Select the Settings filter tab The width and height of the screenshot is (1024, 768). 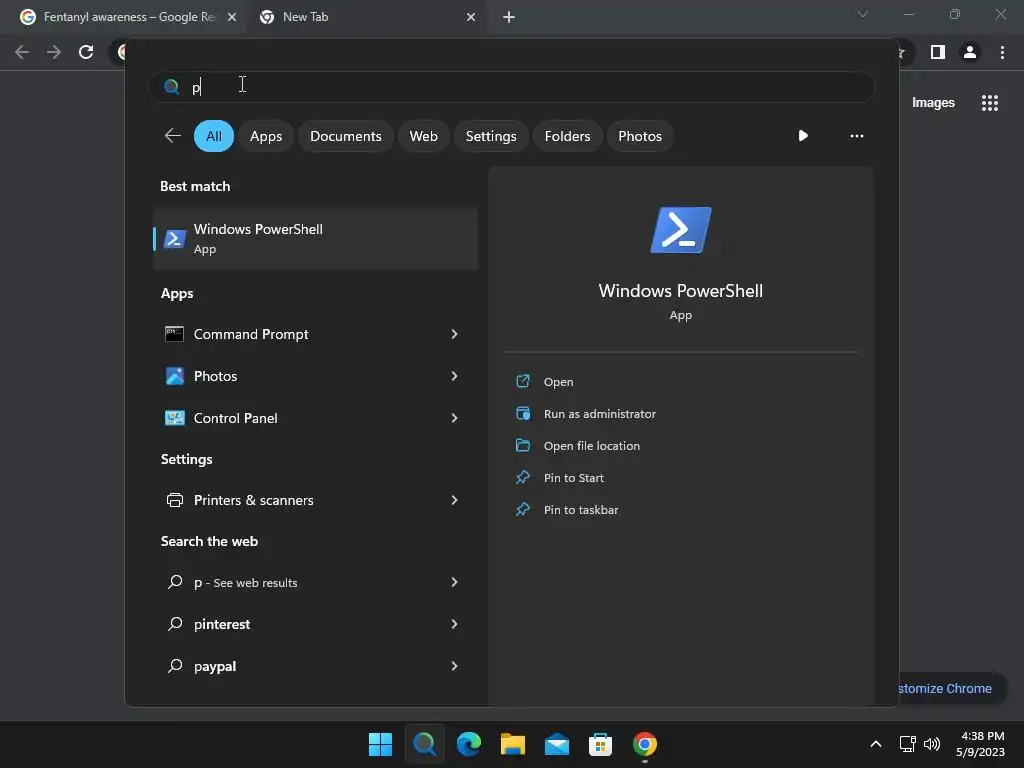click(490, 136)
